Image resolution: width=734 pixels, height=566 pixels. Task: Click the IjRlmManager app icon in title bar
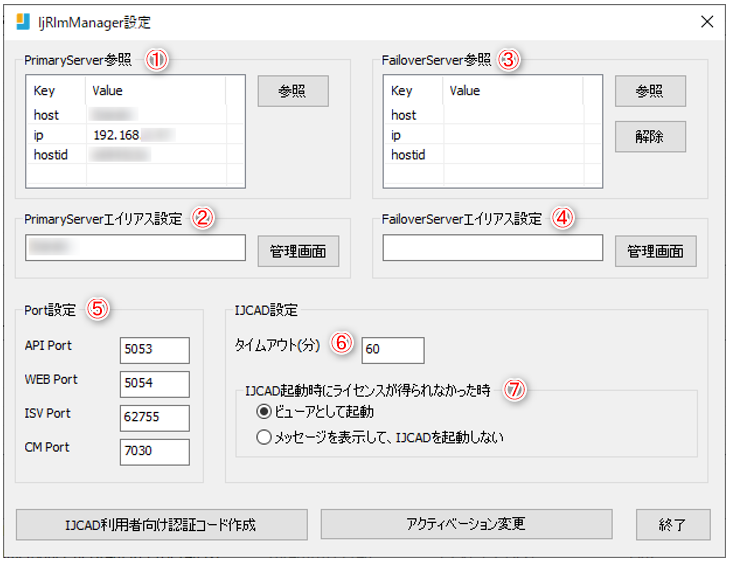pos(22,22)
